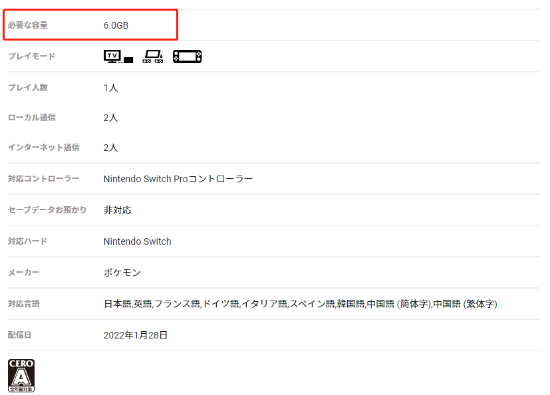Select the 6.0GB capacity value
This screenshot has height=395, width=550.
116,26
